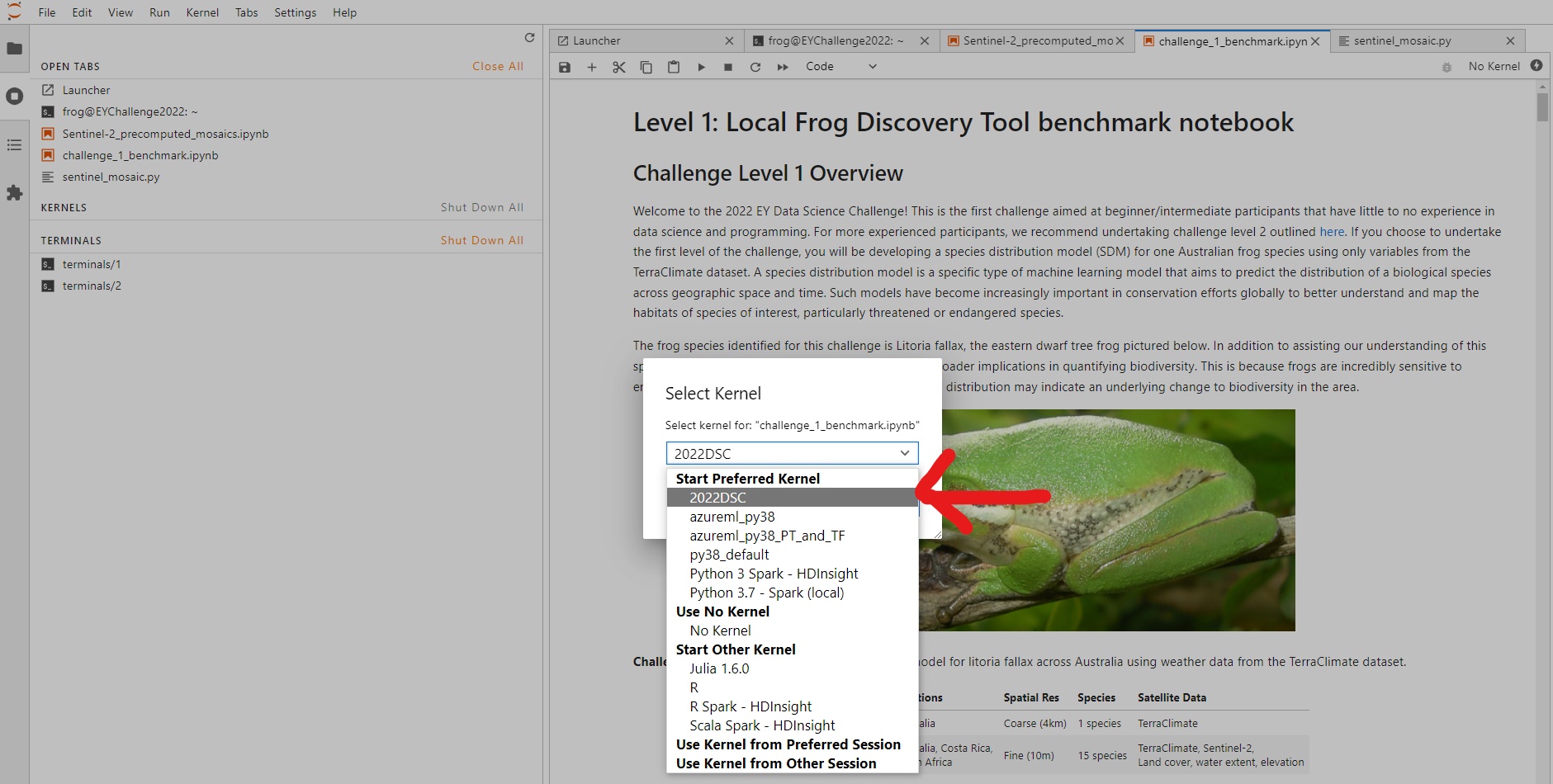Image resolution: width=1553 pixels, height=784 pixels.
Task: Click the kernel status circle icon
Action: [1536, 65]
